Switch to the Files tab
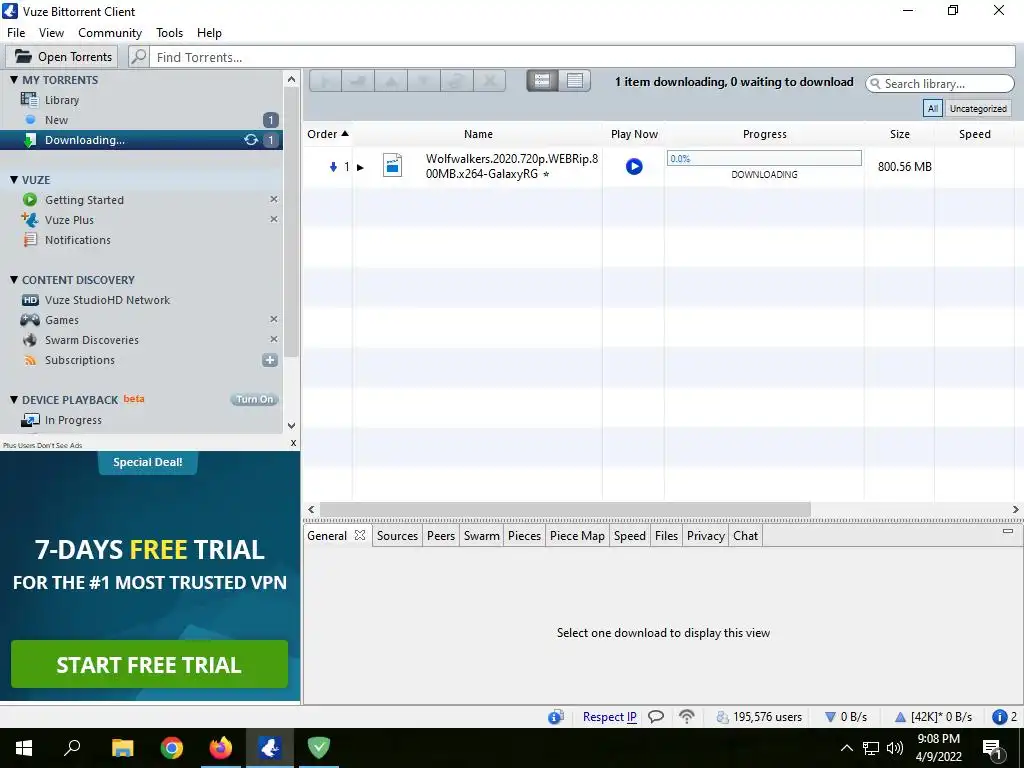 (x=666, y=536)
